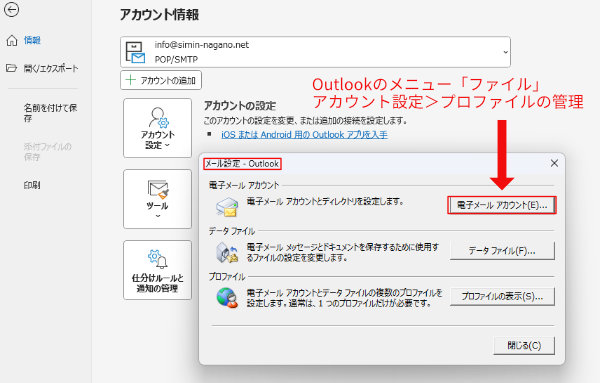Select 添付ファイルの保存 in the sidebar
The width and height of the screenshot is (600, 383).
click(x=47, y=152)
